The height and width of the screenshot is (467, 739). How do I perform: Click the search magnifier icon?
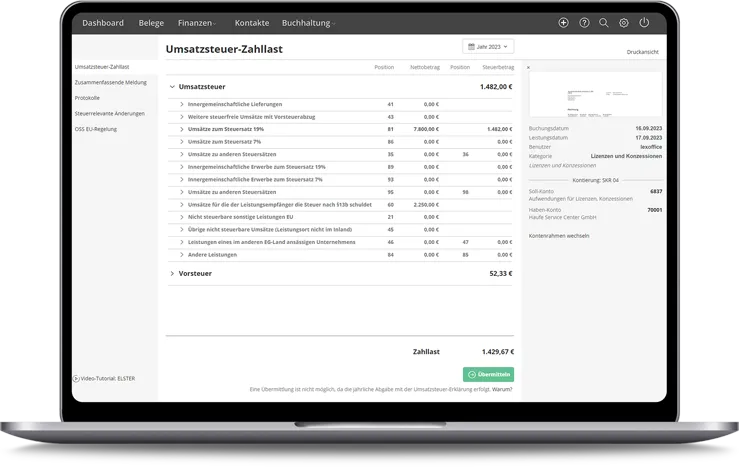coord(604,22)
